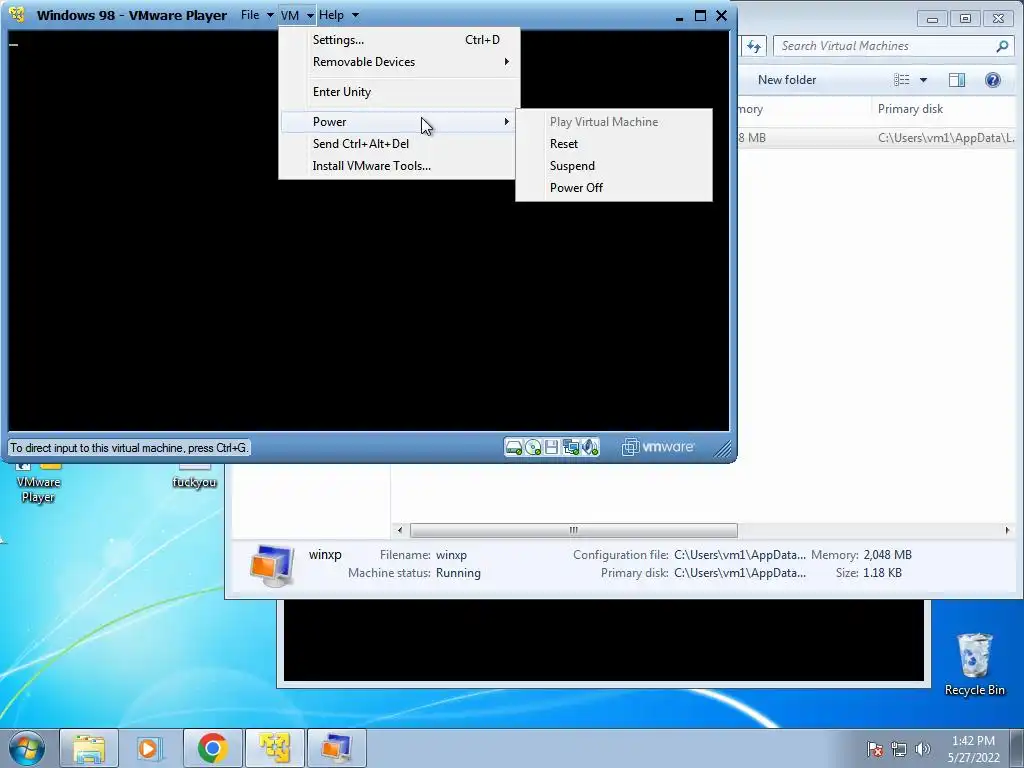Click the hard disk status icon in VMware Player

(x=514, y=447)
